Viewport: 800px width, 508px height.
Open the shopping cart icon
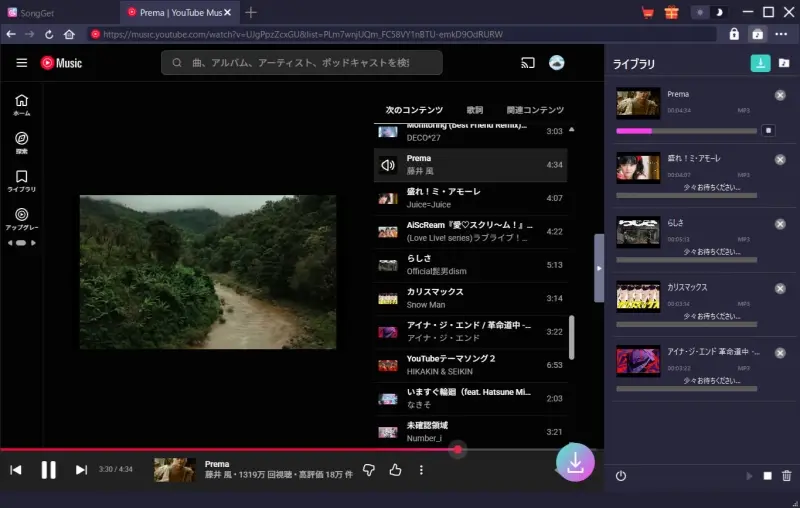647,12
